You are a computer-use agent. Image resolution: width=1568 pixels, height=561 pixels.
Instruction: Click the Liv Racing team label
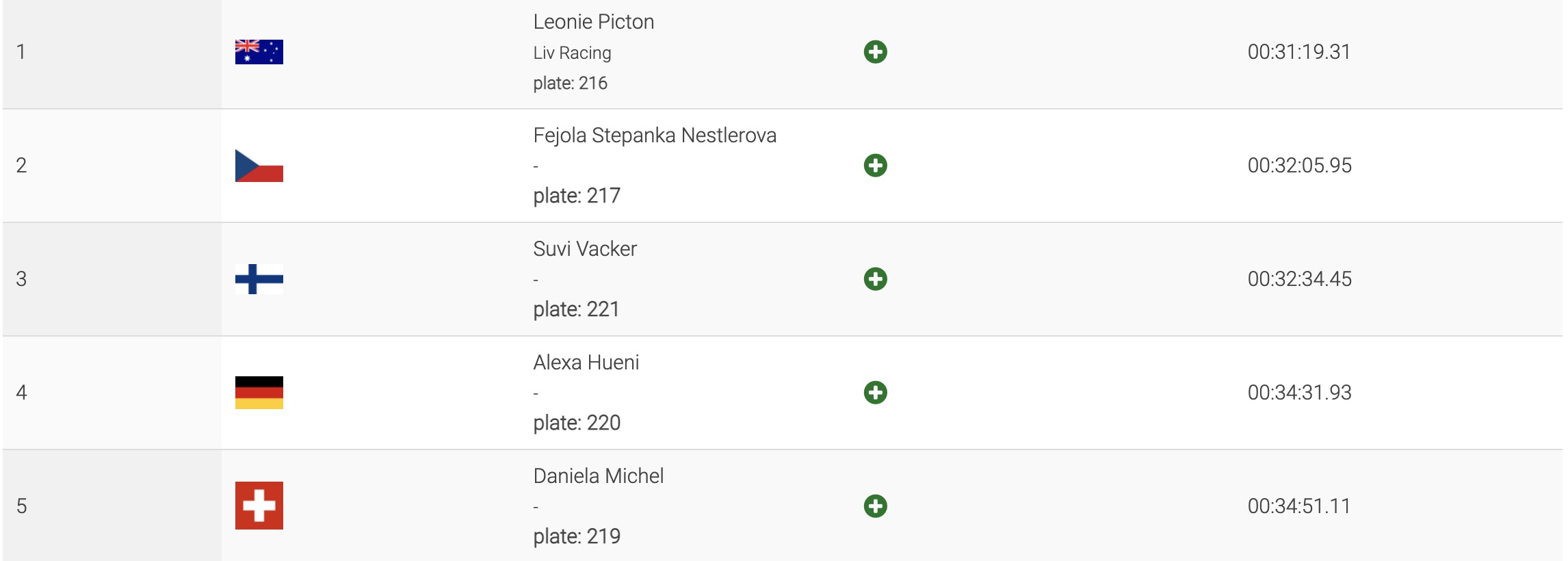(x=572, y=53)
